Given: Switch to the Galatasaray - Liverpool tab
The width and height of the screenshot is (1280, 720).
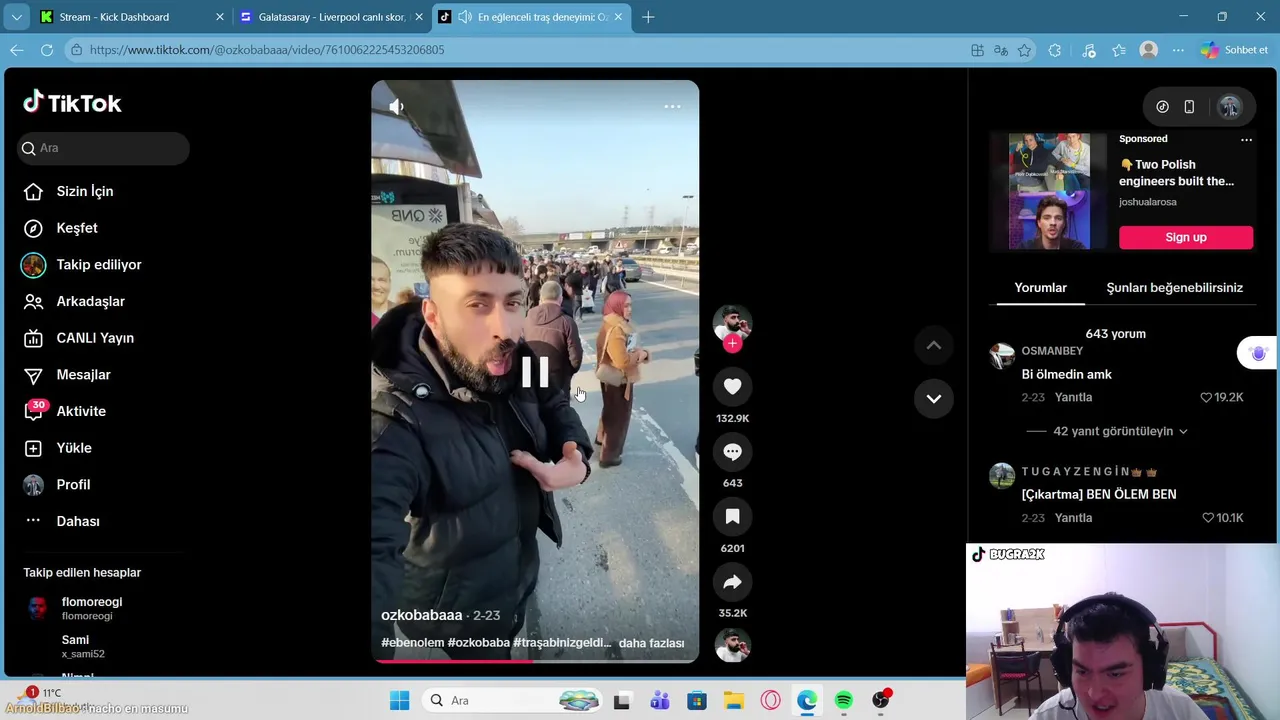Looking at the screenshot, I should point(332,17).
